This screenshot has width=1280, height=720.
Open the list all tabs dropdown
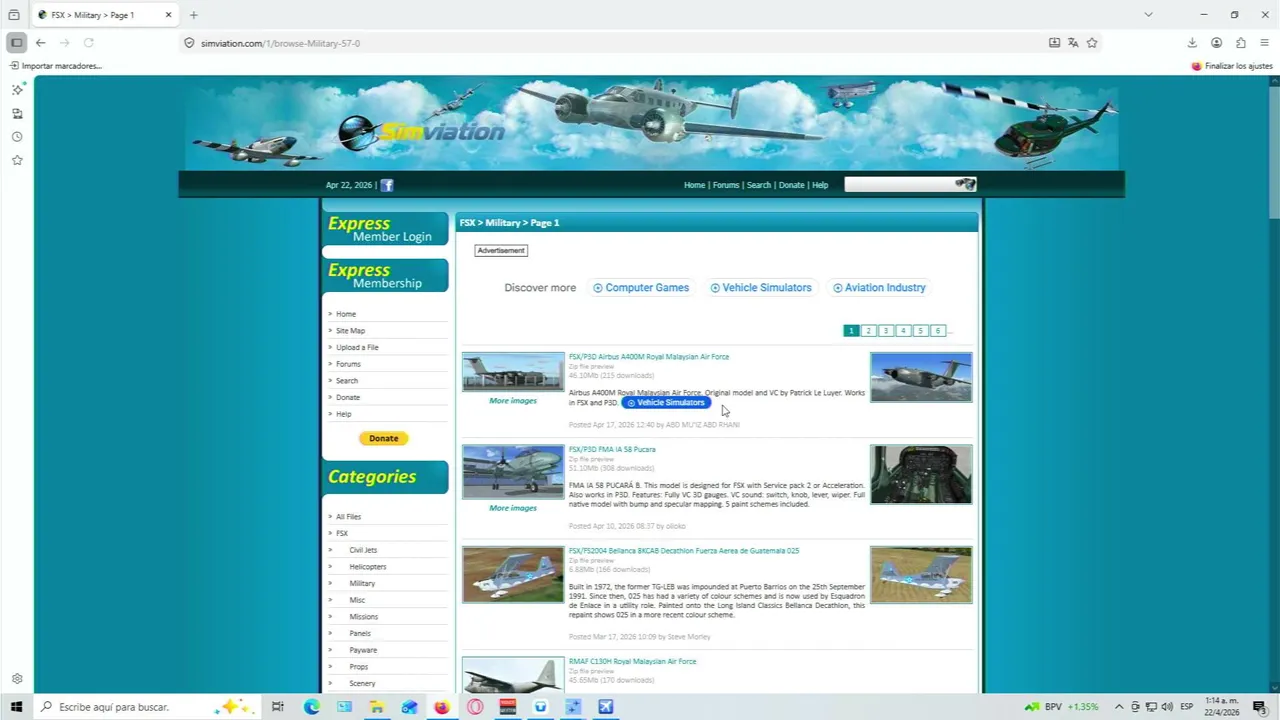tap(1148, 15)
